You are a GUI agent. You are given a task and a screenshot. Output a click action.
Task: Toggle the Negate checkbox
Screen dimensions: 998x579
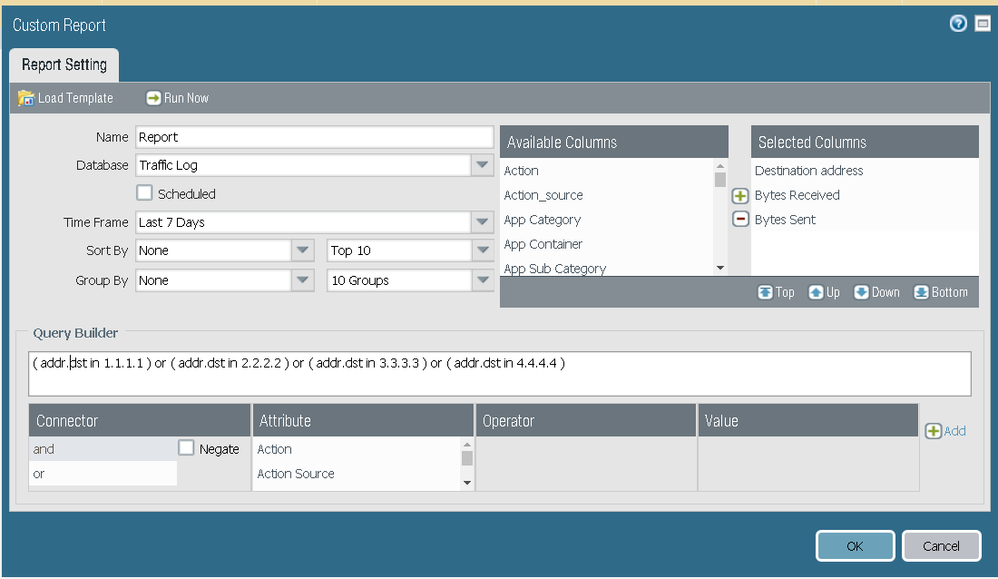(x=186, y=449)
